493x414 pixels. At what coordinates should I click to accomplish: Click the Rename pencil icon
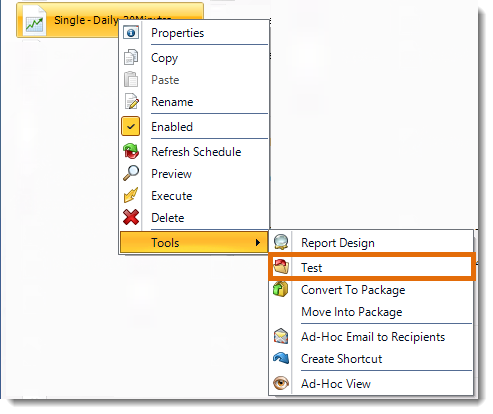point(131,101)
